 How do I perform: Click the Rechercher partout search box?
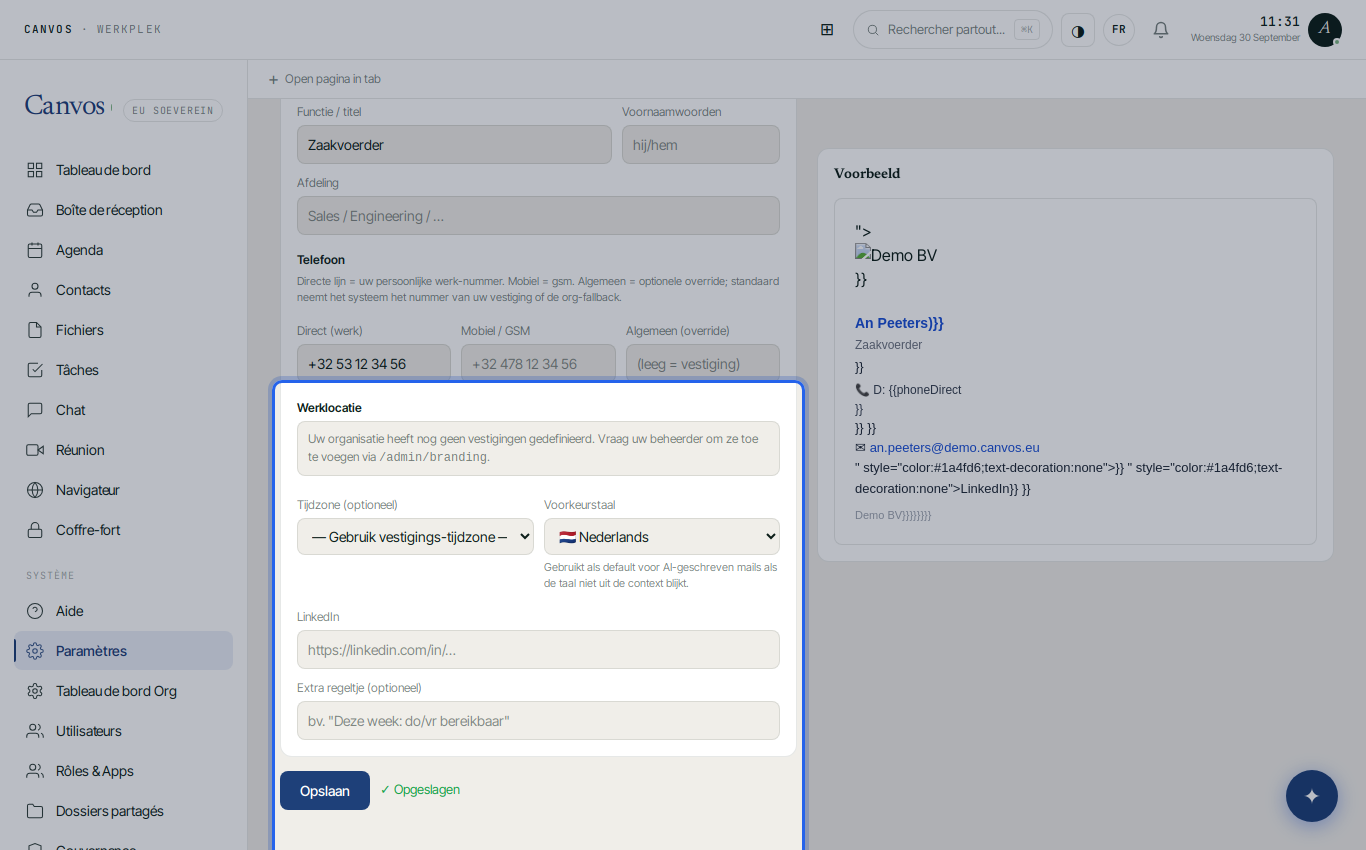[953, 30]
